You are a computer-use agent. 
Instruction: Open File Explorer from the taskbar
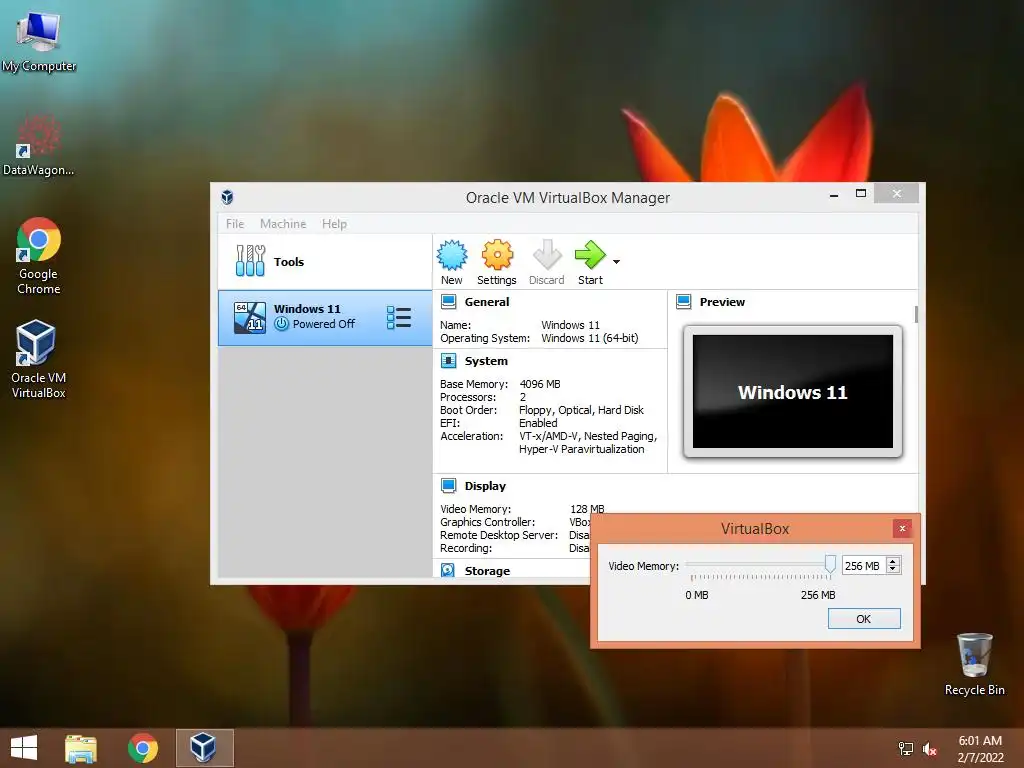(x=81, y=748)
